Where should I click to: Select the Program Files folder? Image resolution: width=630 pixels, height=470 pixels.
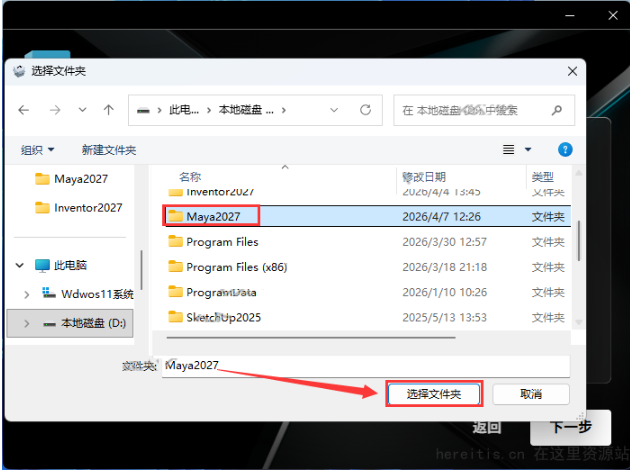[x=368, y=242]
